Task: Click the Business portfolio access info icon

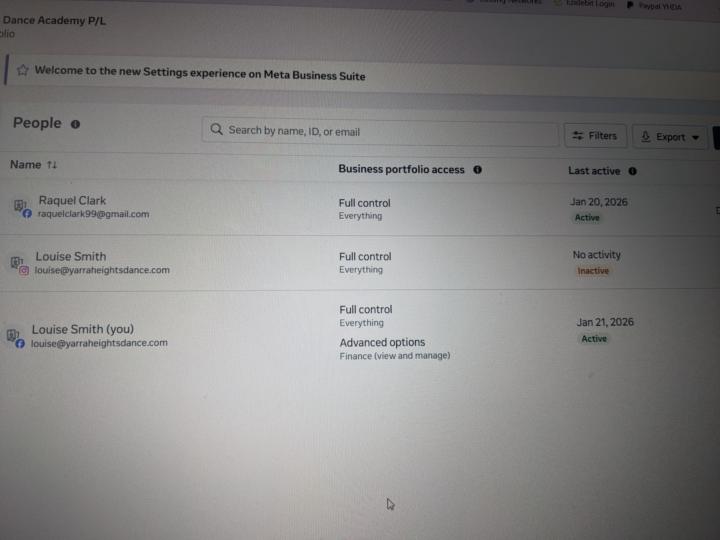Action: coord(477,170)
